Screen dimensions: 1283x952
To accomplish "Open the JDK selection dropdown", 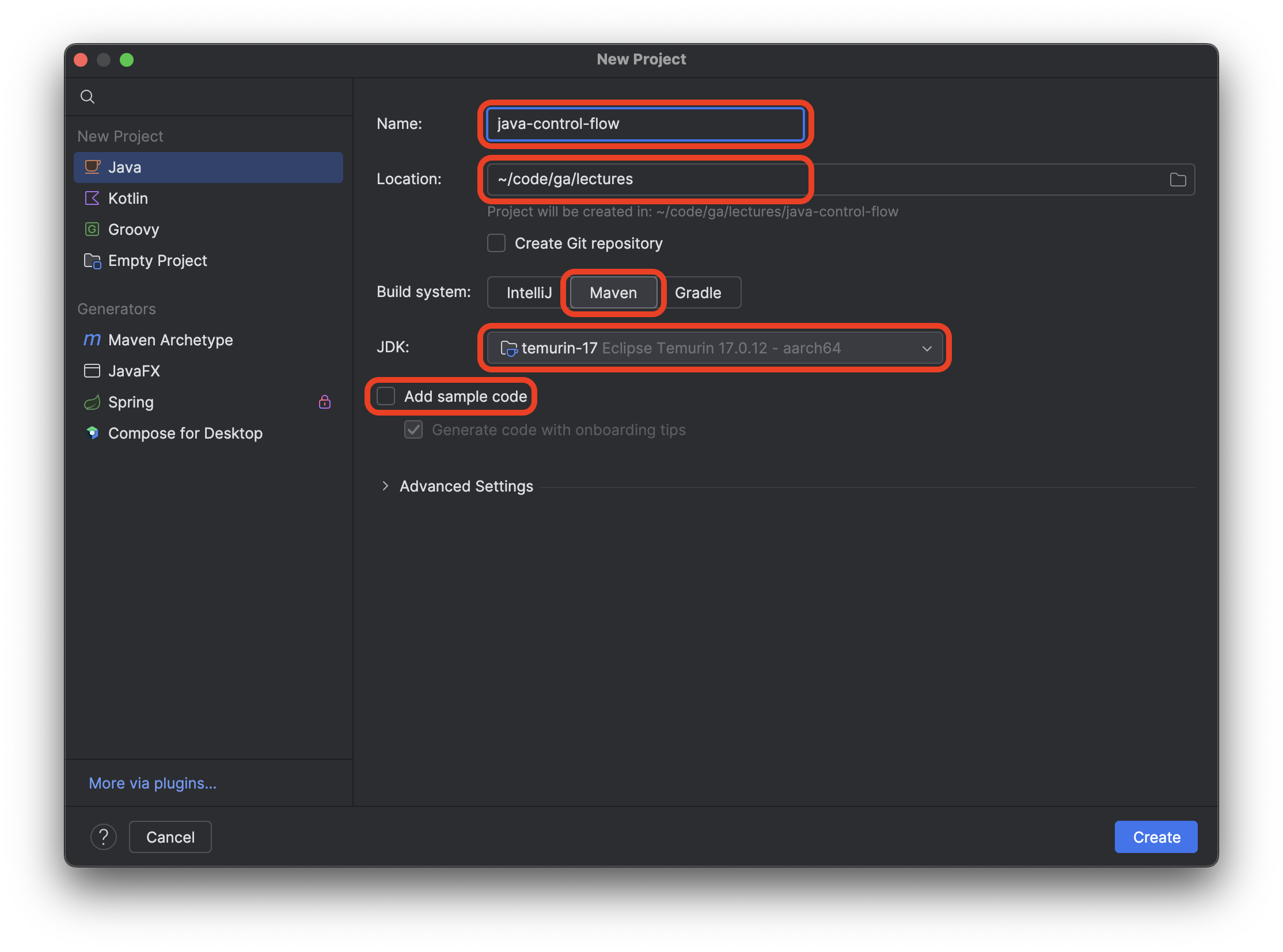I will (x=926, y=348).
